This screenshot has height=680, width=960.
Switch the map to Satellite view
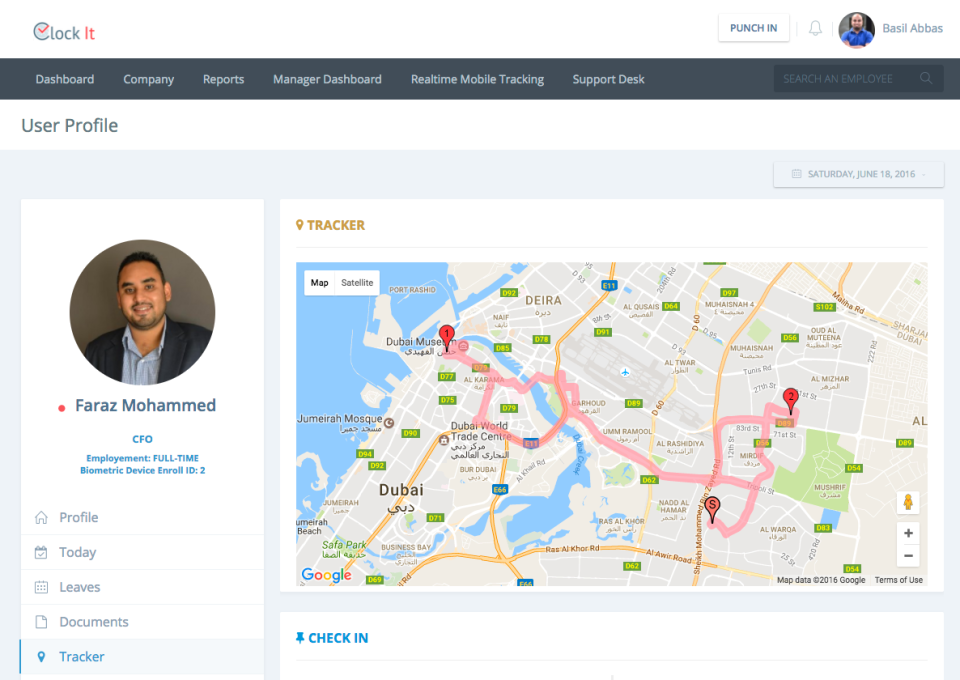[x=357, y=282]
